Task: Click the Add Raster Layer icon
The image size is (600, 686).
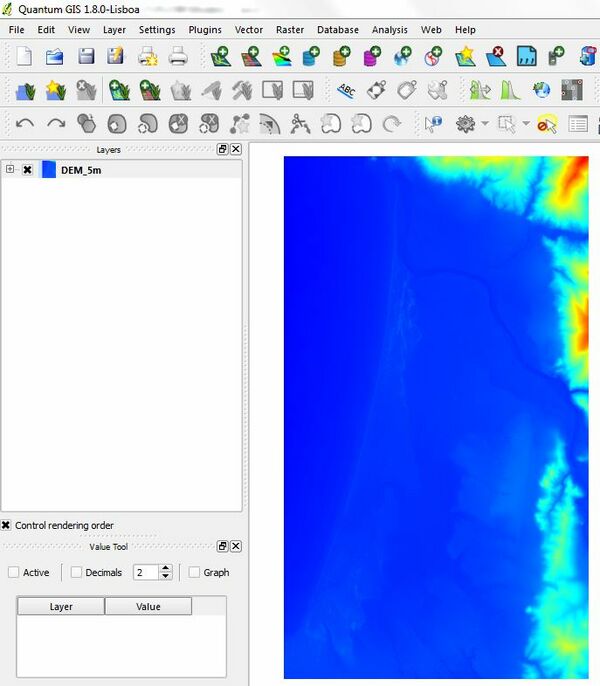Action: point(253,57)
